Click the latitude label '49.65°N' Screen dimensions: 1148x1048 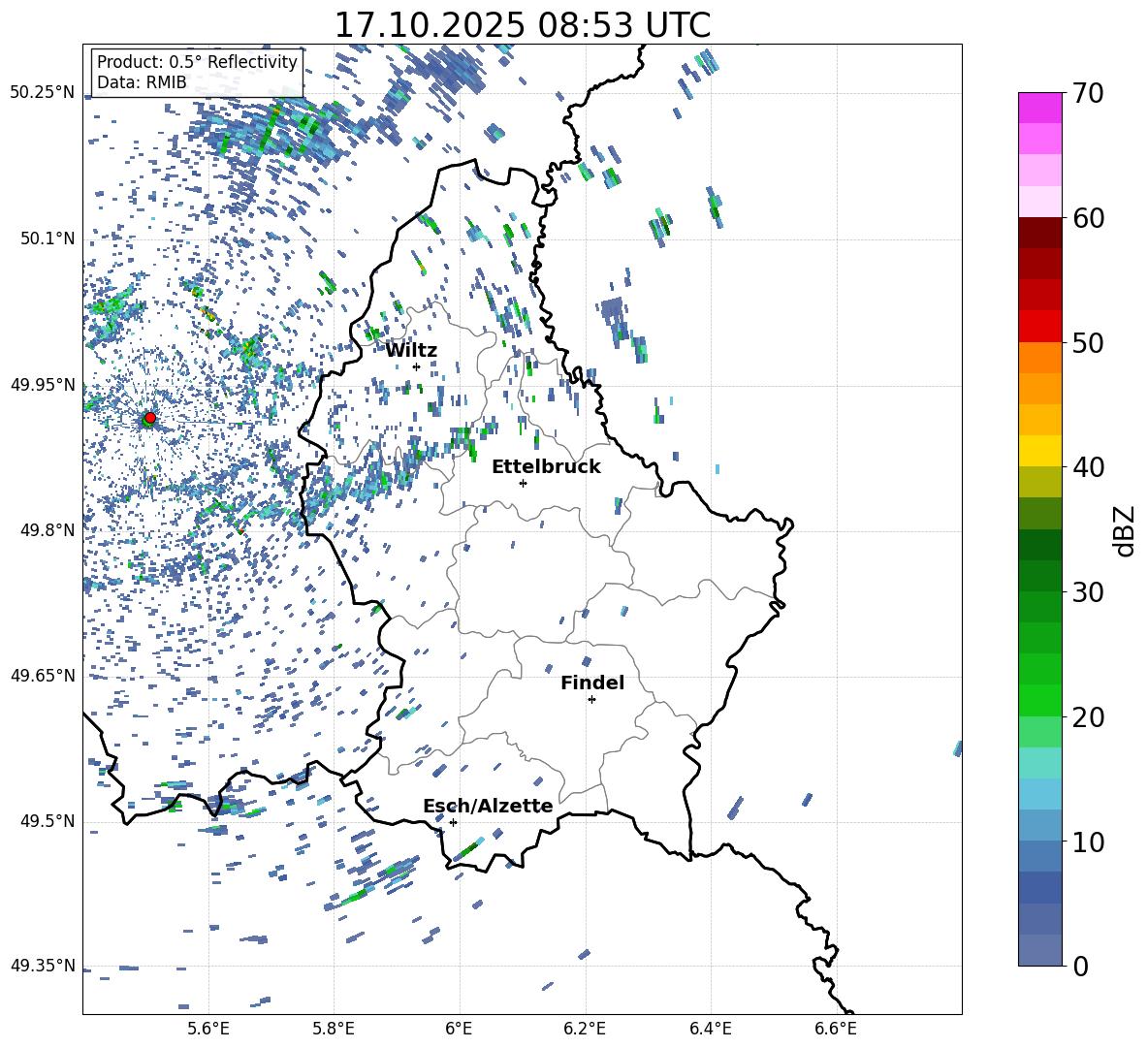point(43,676)
